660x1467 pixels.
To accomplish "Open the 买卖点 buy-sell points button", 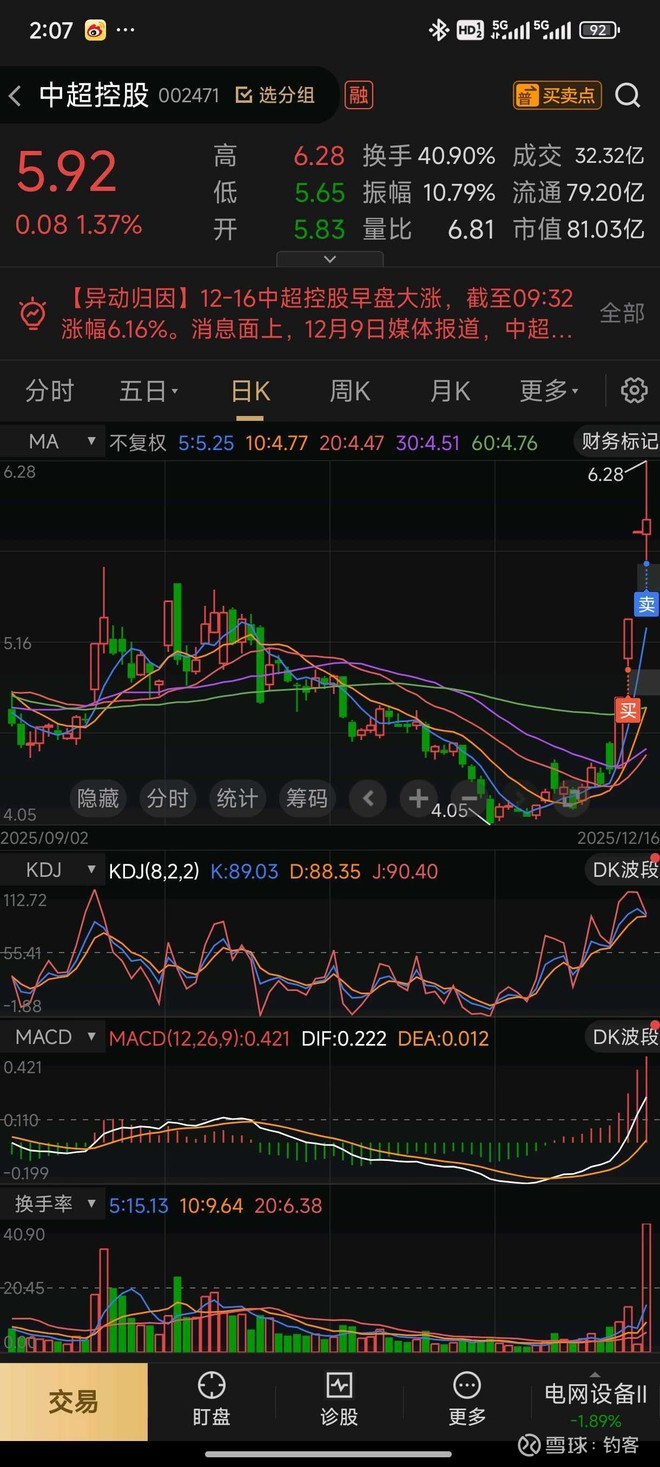I will [557, 95].
